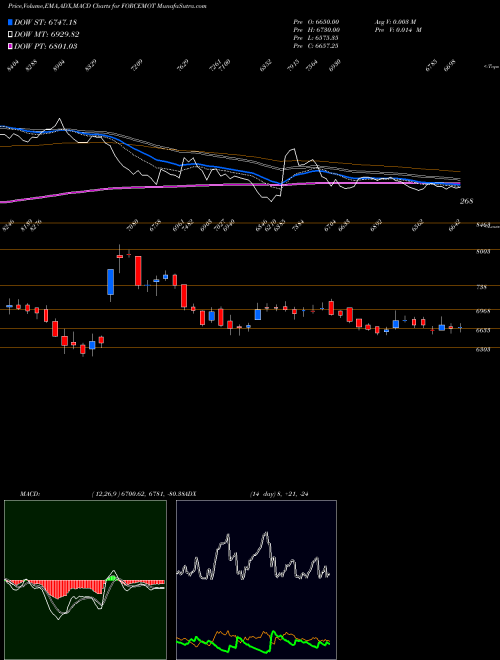Click the '<Tops' label at the right edge
This screenshot has width=500, height=660.
tap(491, 67)
